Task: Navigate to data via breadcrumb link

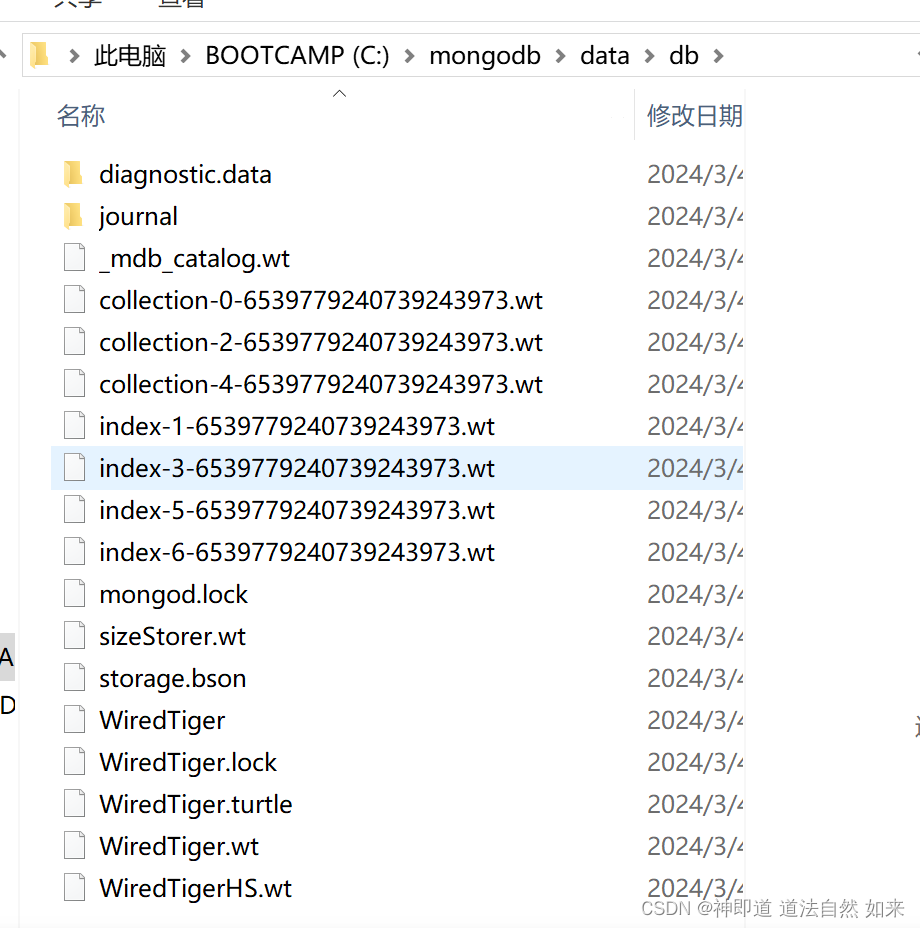Action: click(604, 55)
